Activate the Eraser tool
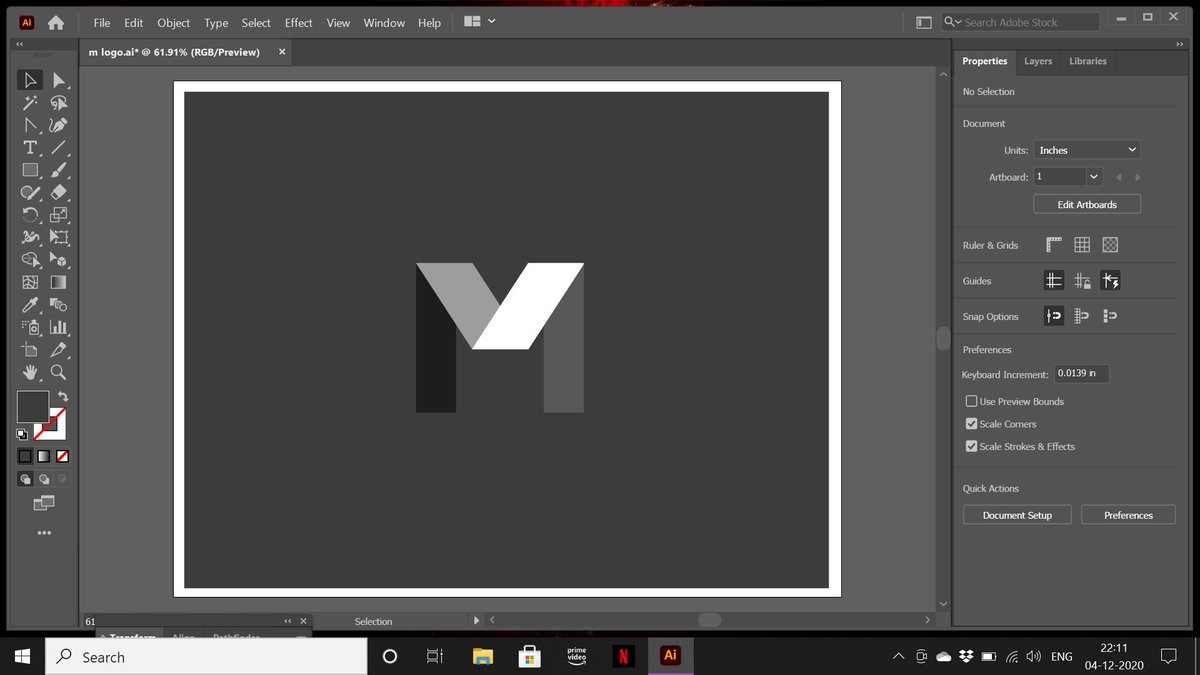Image resolution: width=1200 pixels, height=675 pixels. pyautogui.click(x=59, y=192)
